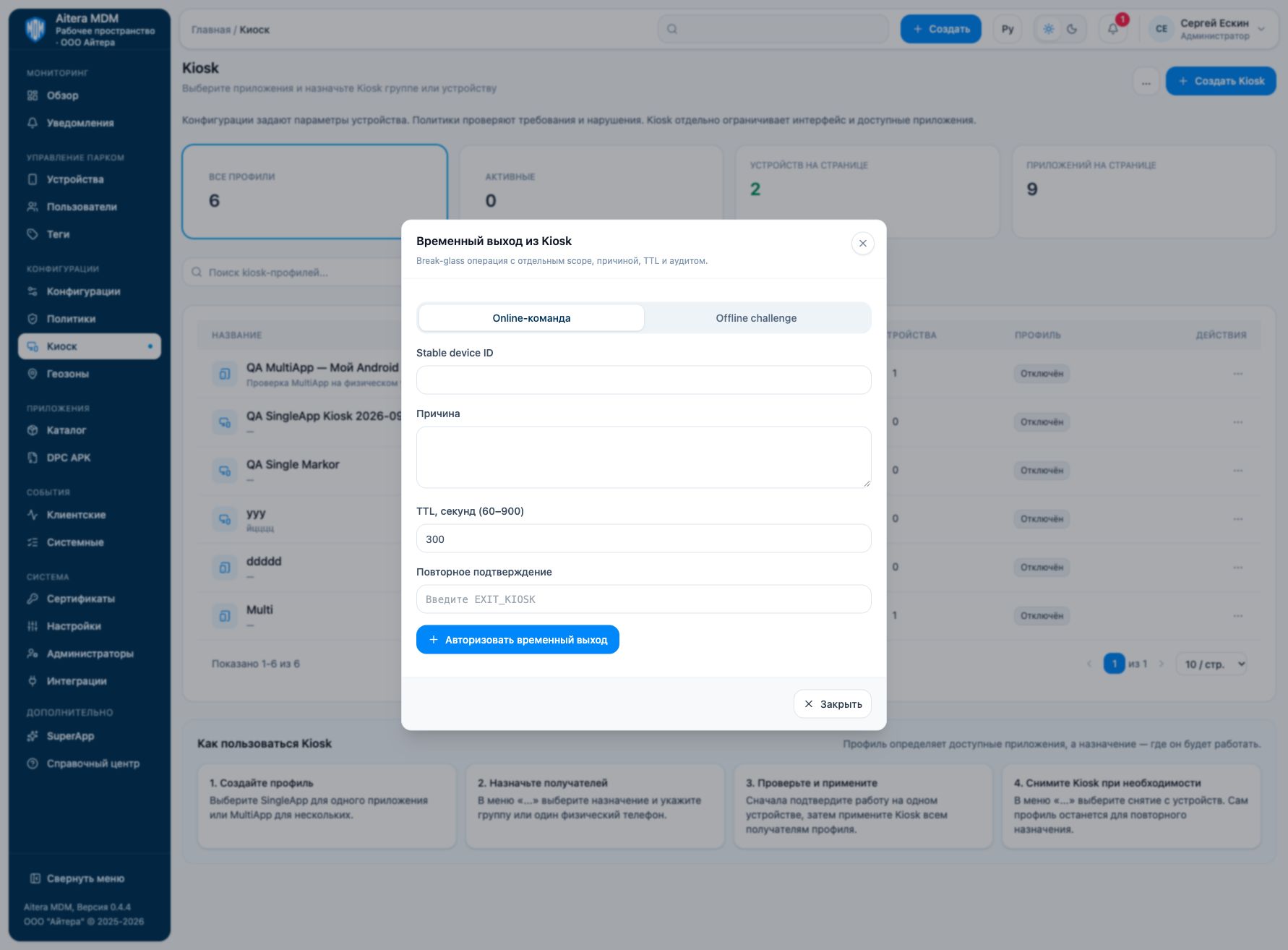Open Клиентские events in sidebar
The height and width of the screenshot is (950, 1288).
89,515
